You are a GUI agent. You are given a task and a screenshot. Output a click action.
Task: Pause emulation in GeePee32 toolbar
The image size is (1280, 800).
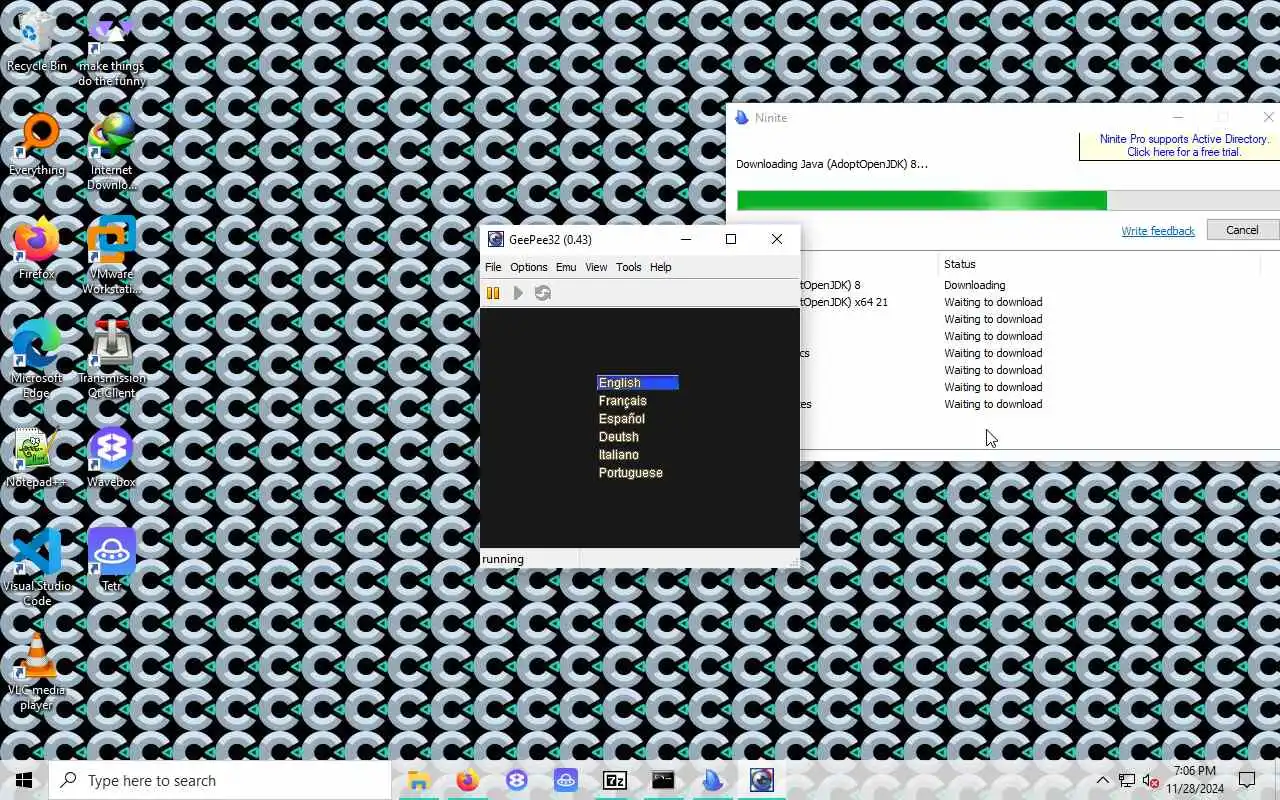click(493, 293)
